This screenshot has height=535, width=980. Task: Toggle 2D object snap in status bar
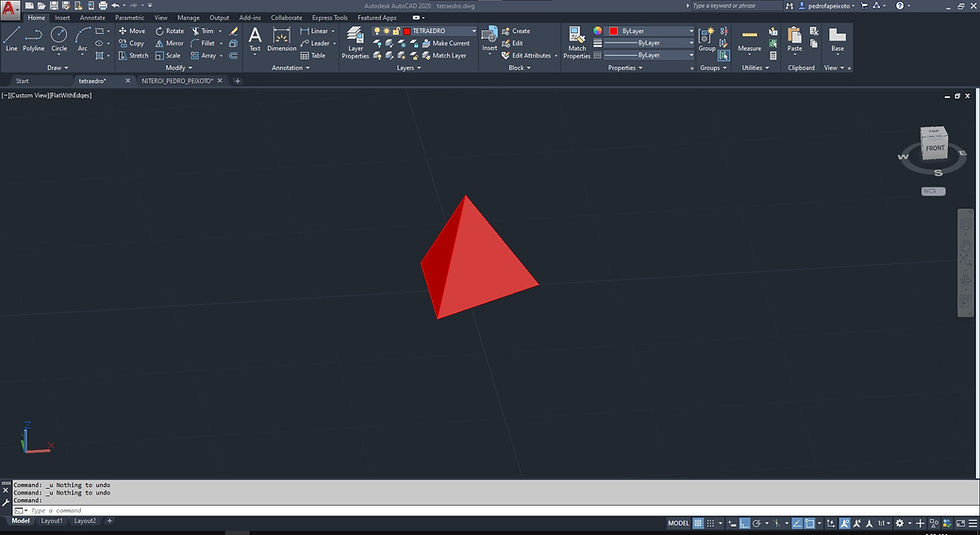pos(809,523)
